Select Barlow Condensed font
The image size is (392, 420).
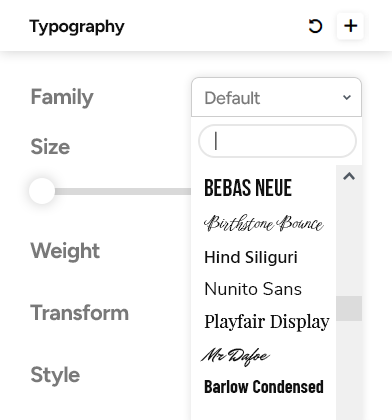pyautogui.click(x=264, y=387)
